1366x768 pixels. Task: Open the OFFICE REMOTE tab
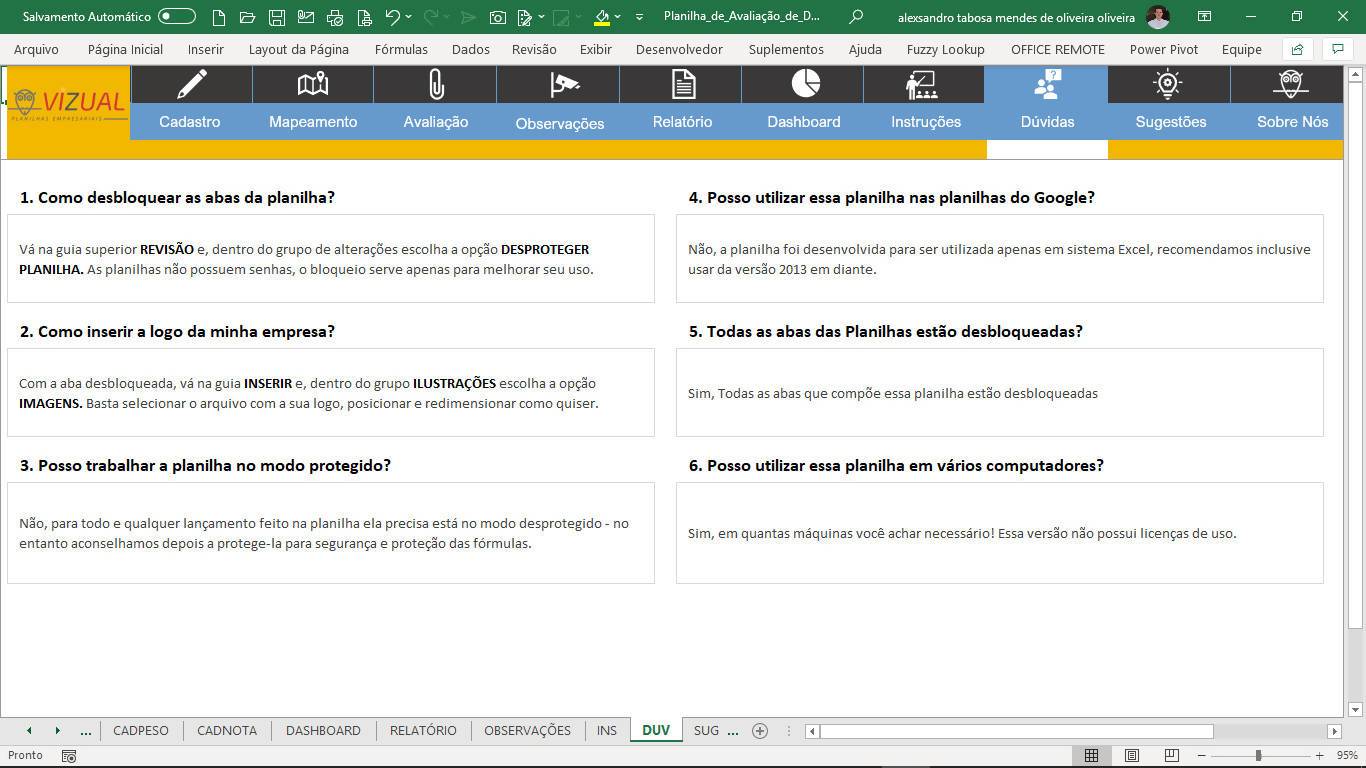[x=1058, y=49]
